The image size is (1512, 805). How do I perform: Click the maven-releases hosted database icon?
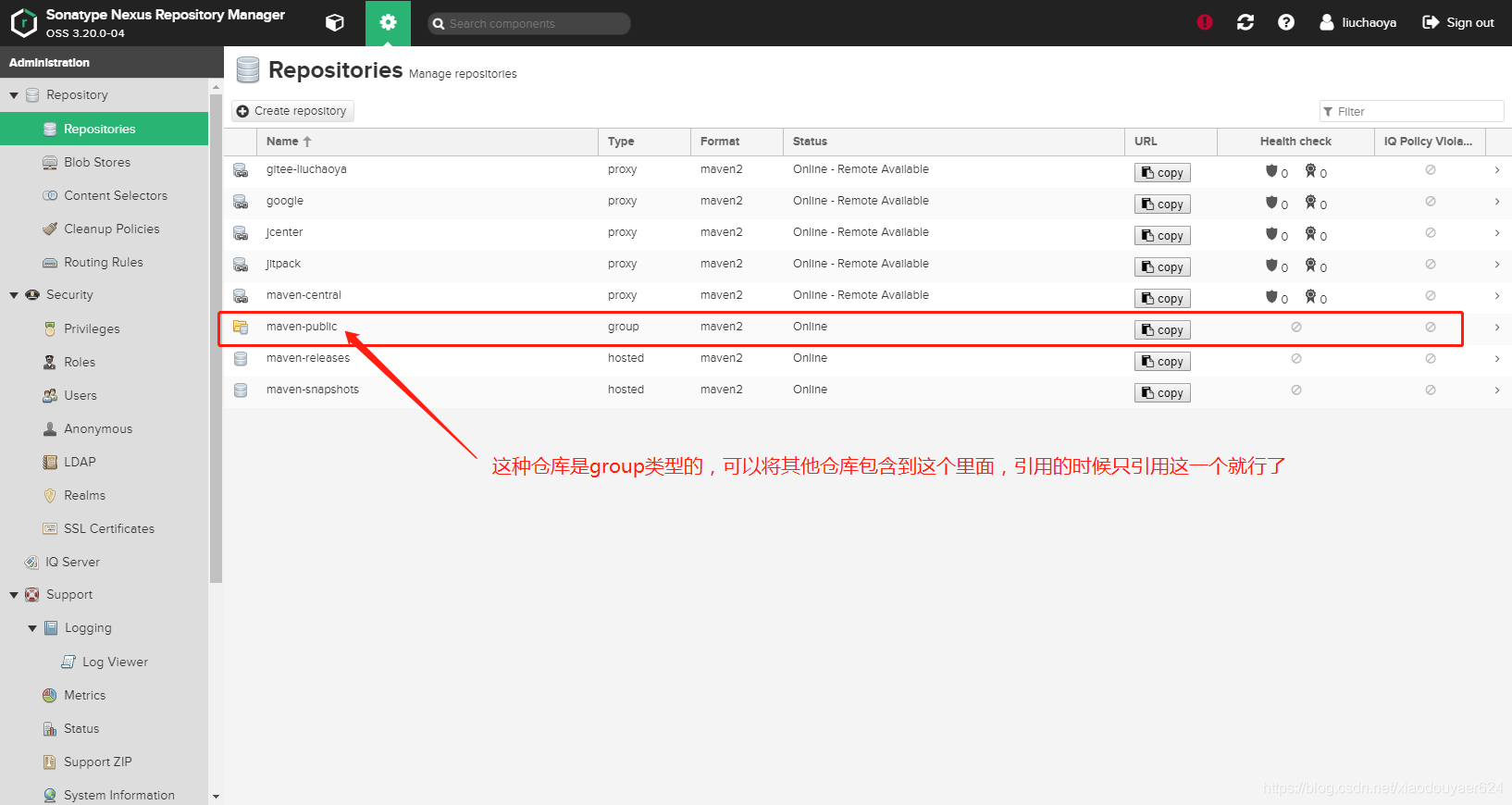click(241, 358)
